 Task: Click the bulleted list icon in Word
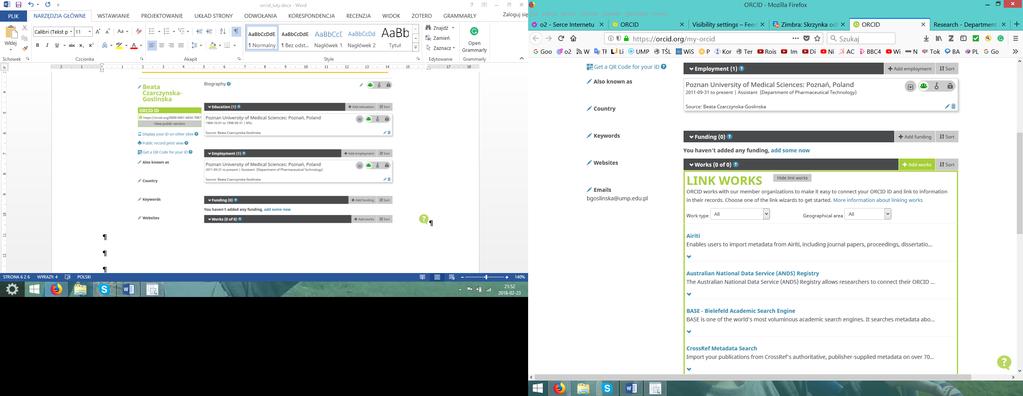point(152,31)
